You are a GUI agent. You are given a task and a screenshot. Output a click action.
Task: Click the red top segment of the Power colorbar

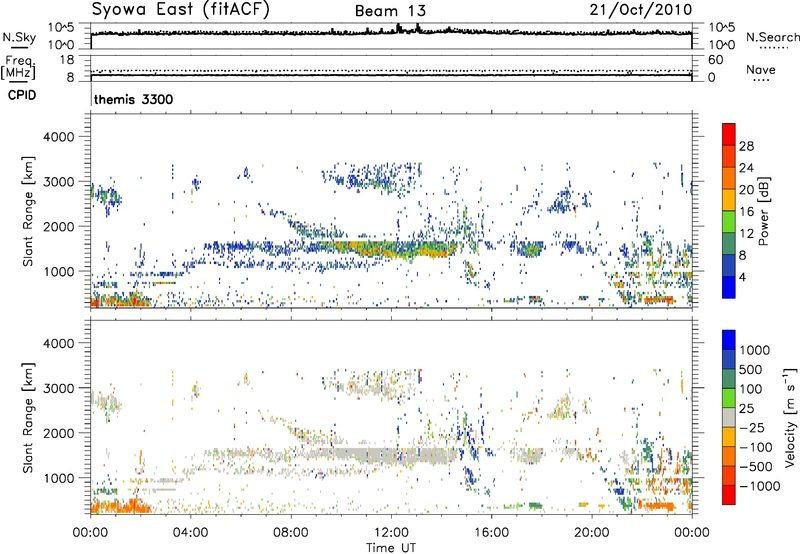[729, 134]
